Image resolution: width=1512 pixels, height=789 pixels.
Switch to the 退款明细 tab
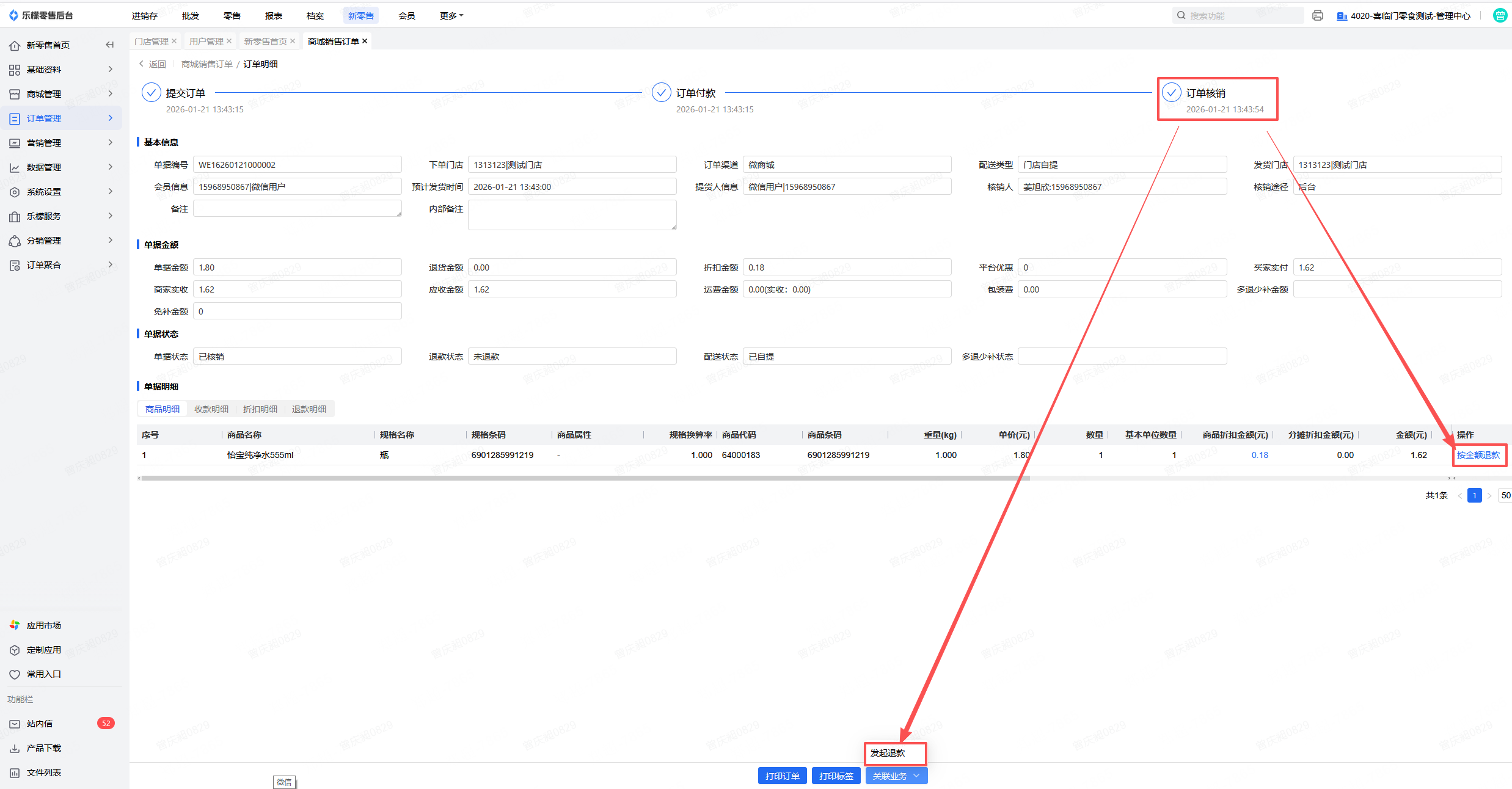[x=309, y=409]
